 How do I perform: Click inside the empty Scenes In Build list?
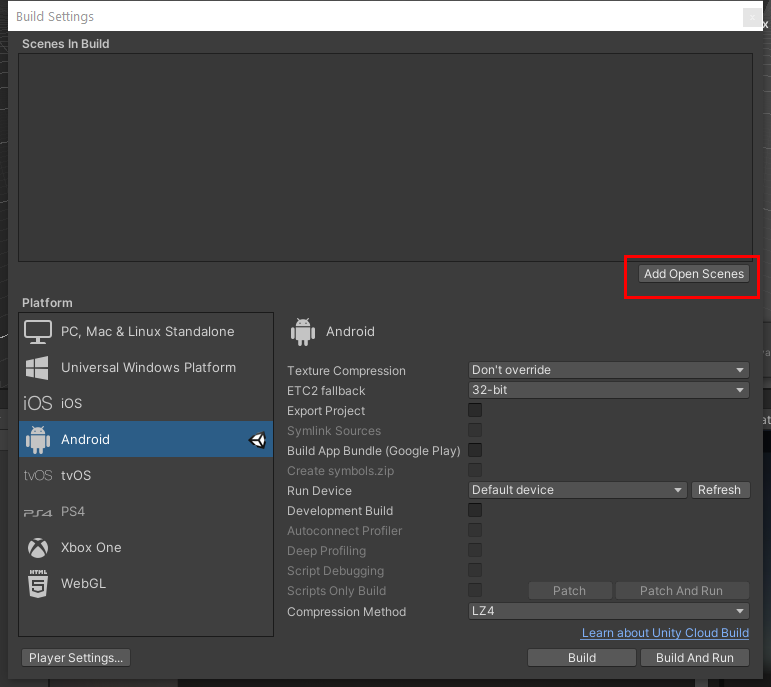tap(385, 158)
